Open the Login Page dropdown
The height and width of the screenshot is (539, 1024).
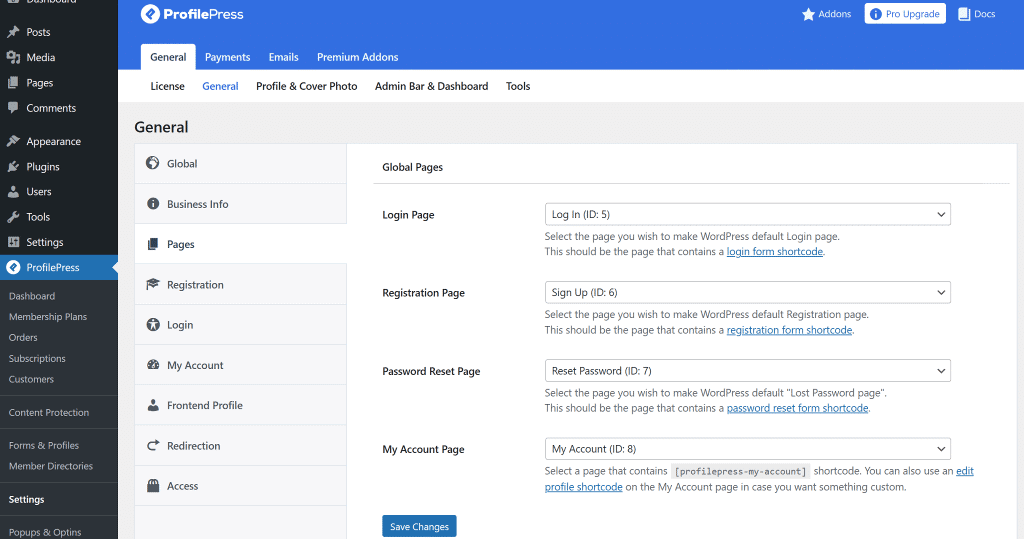pos(747,214)
